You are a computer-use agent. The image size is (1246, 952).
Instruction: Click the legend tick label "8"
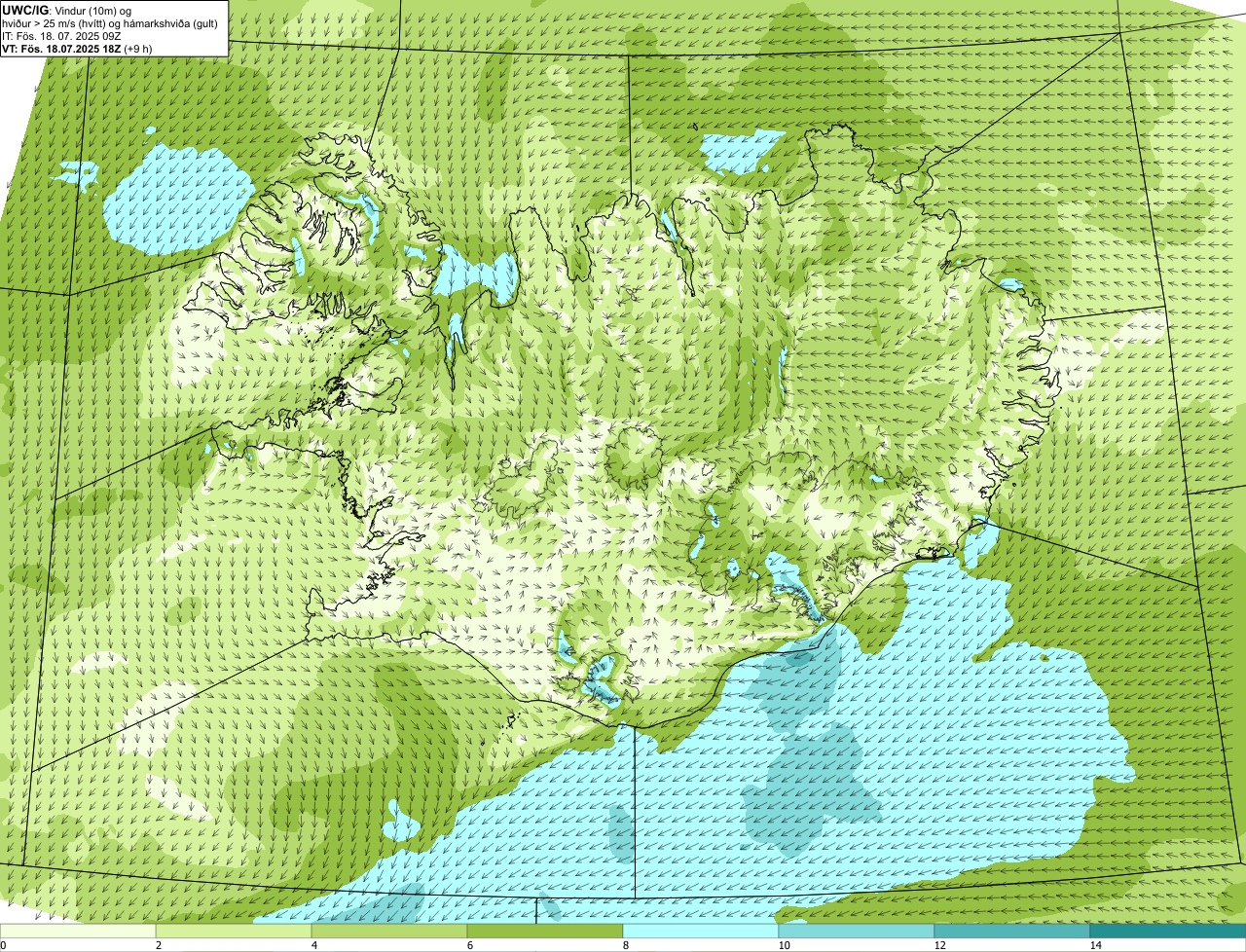point(625,945)
